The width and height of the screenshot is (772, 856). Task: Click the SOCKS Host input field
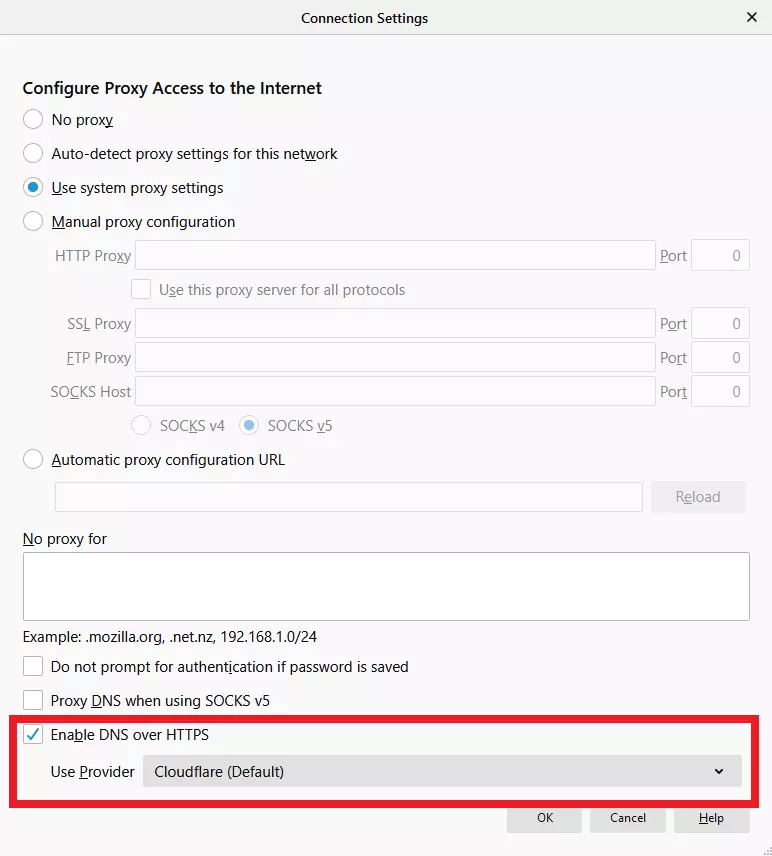(x=395, y=392)
